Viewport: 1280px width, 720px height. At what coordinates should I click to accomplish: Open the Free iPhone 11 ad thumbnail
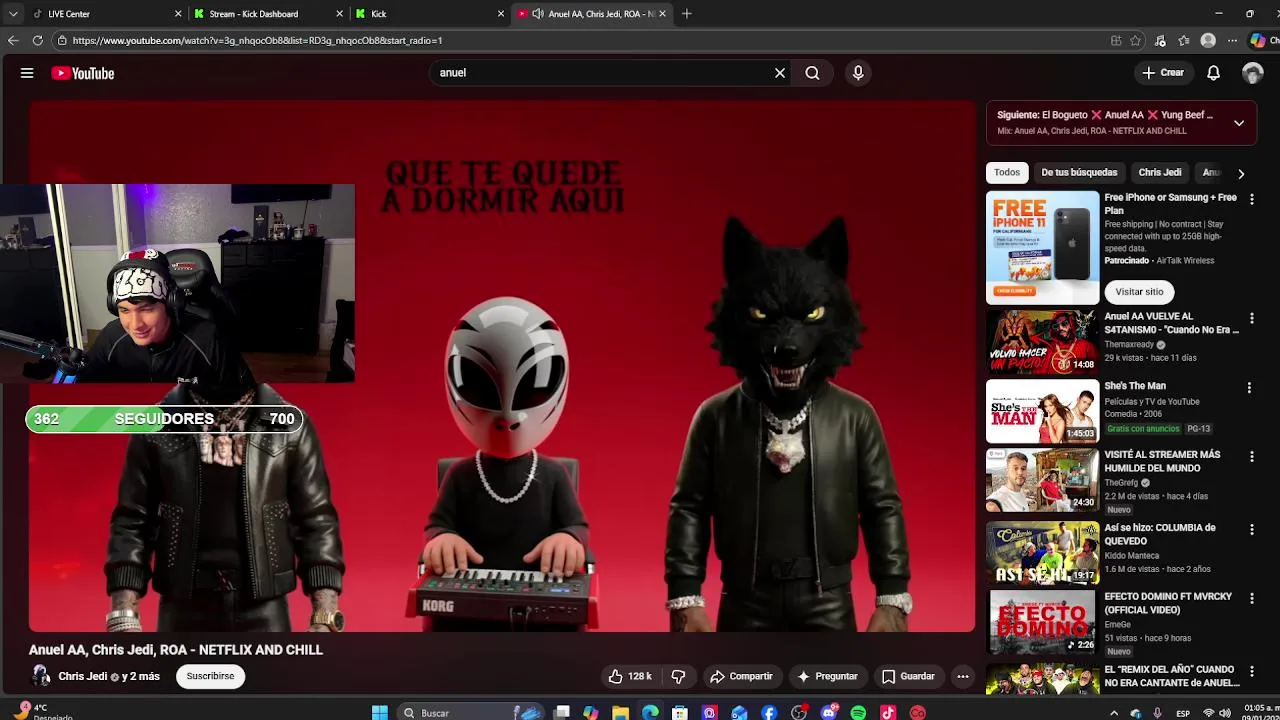(1042, 247)
